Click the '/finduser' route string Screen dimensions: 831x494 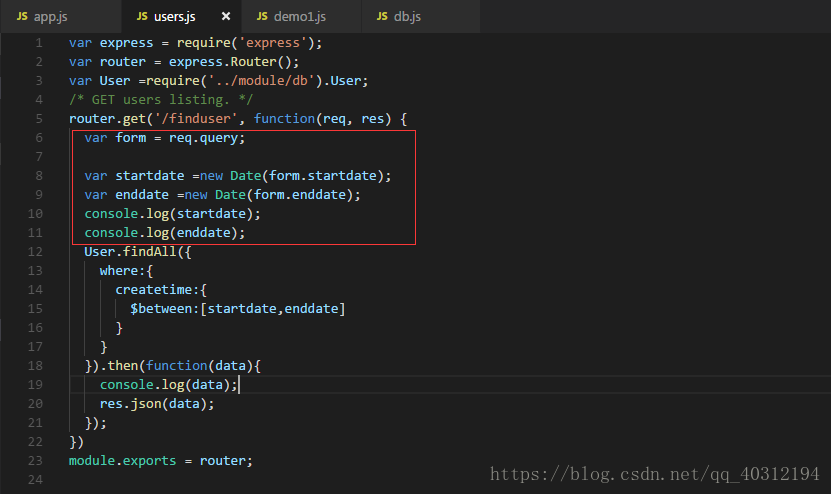point(196,119)
